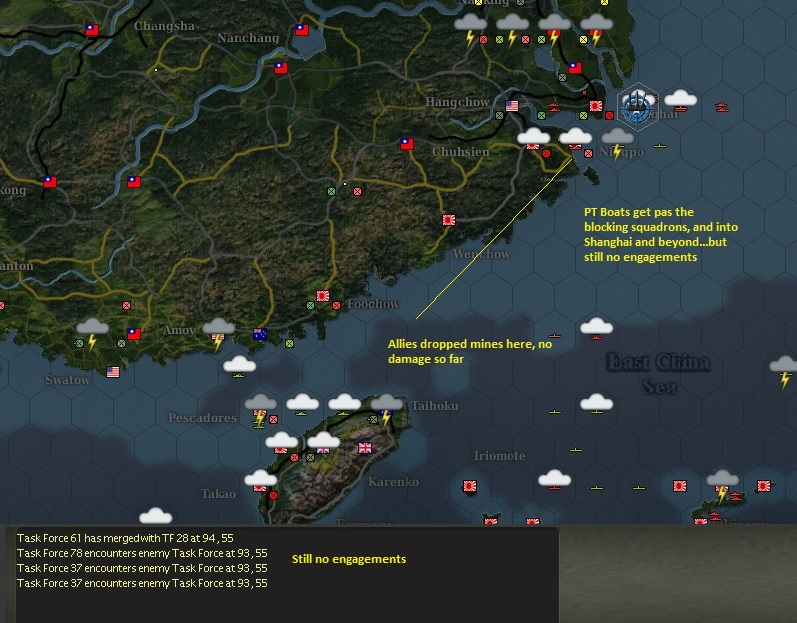Click 'Task Force 78 encounters enemy' message
The width and height of the screenshot is (797, 623).
[x=142, y=553]
